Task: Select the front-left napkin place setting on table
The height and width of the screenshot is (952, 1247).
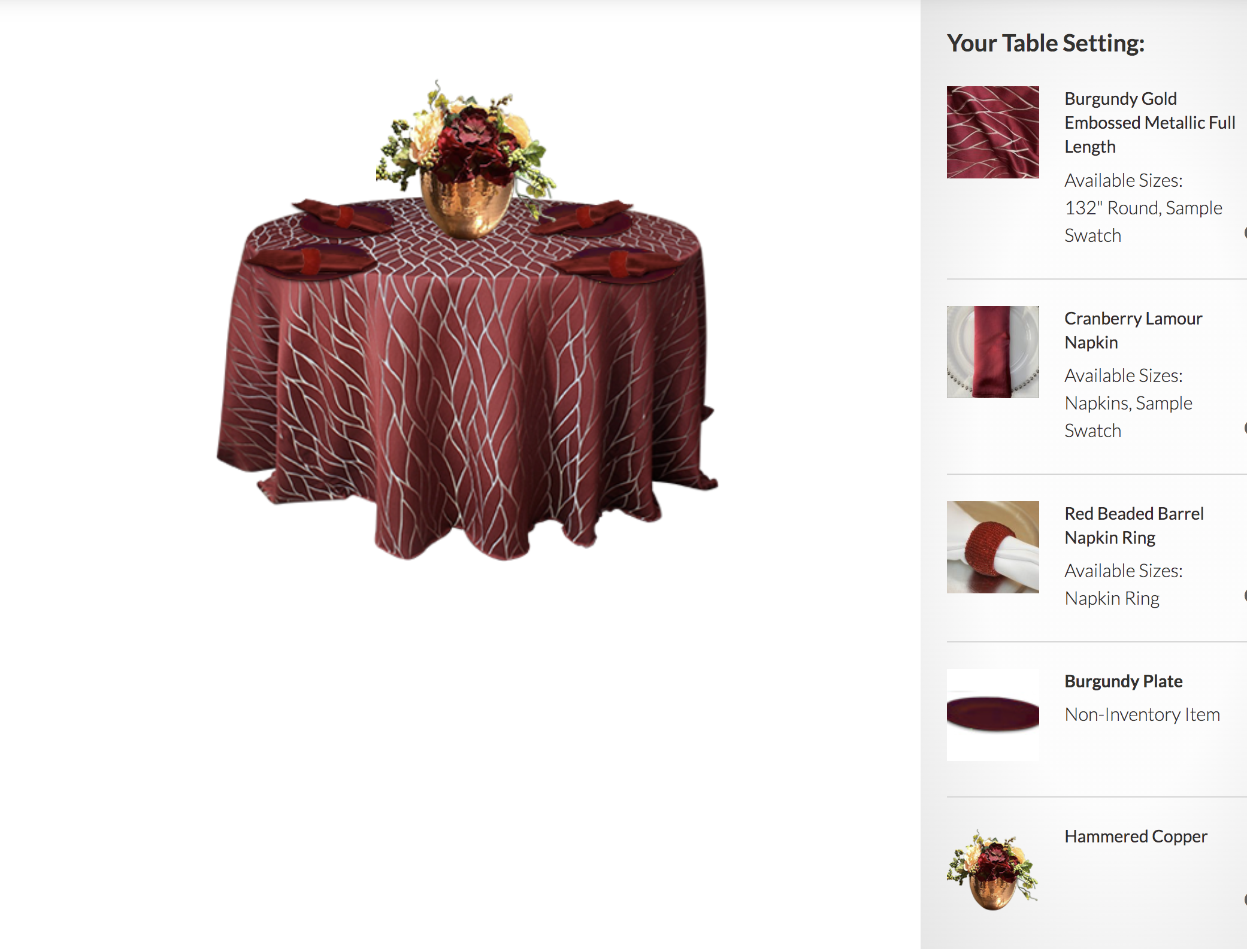Action: pyautogui.click(x=310, y=262)
